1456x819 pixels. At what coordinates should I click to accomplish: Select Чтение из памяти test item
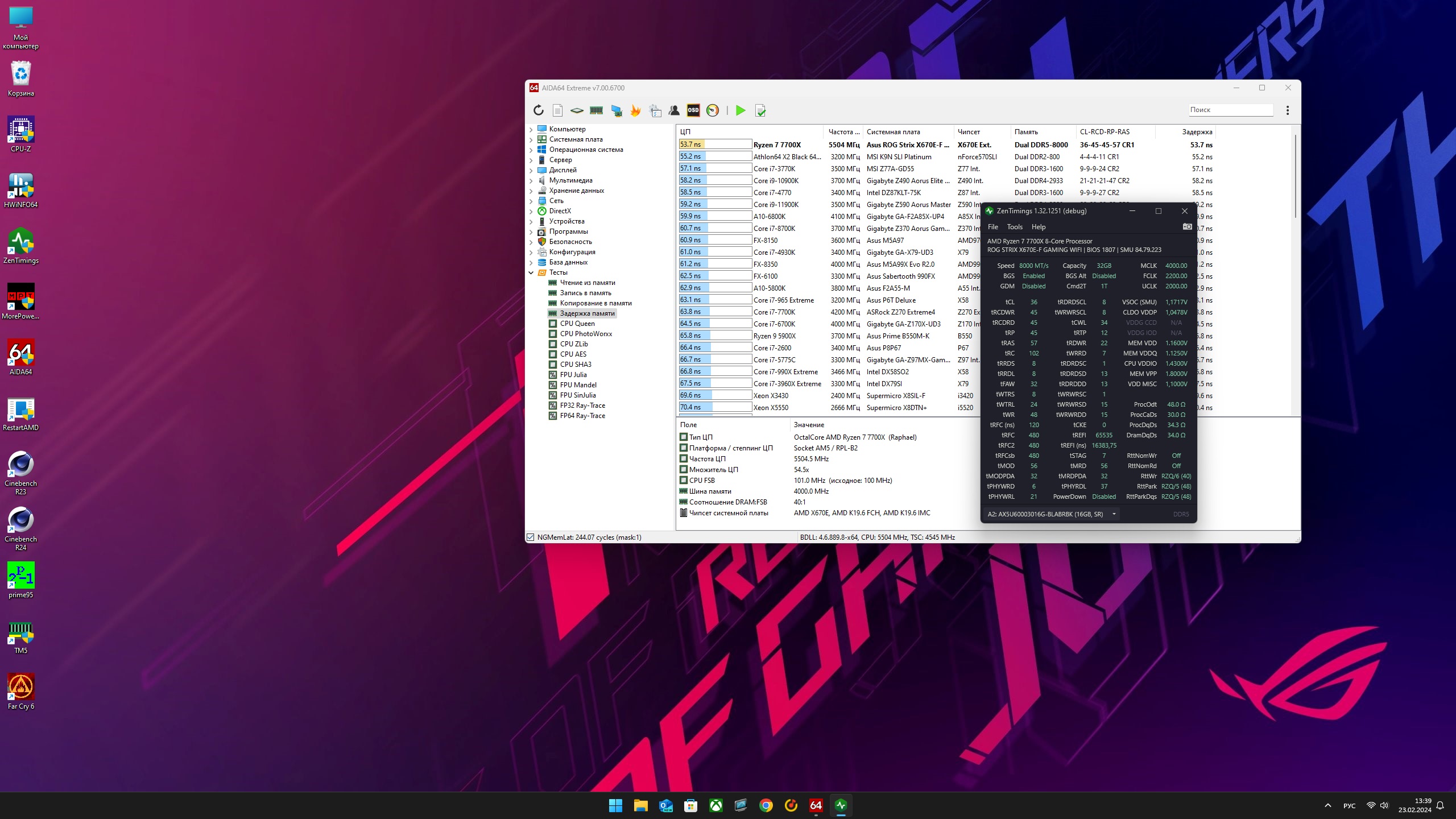[x=587, y=283]
